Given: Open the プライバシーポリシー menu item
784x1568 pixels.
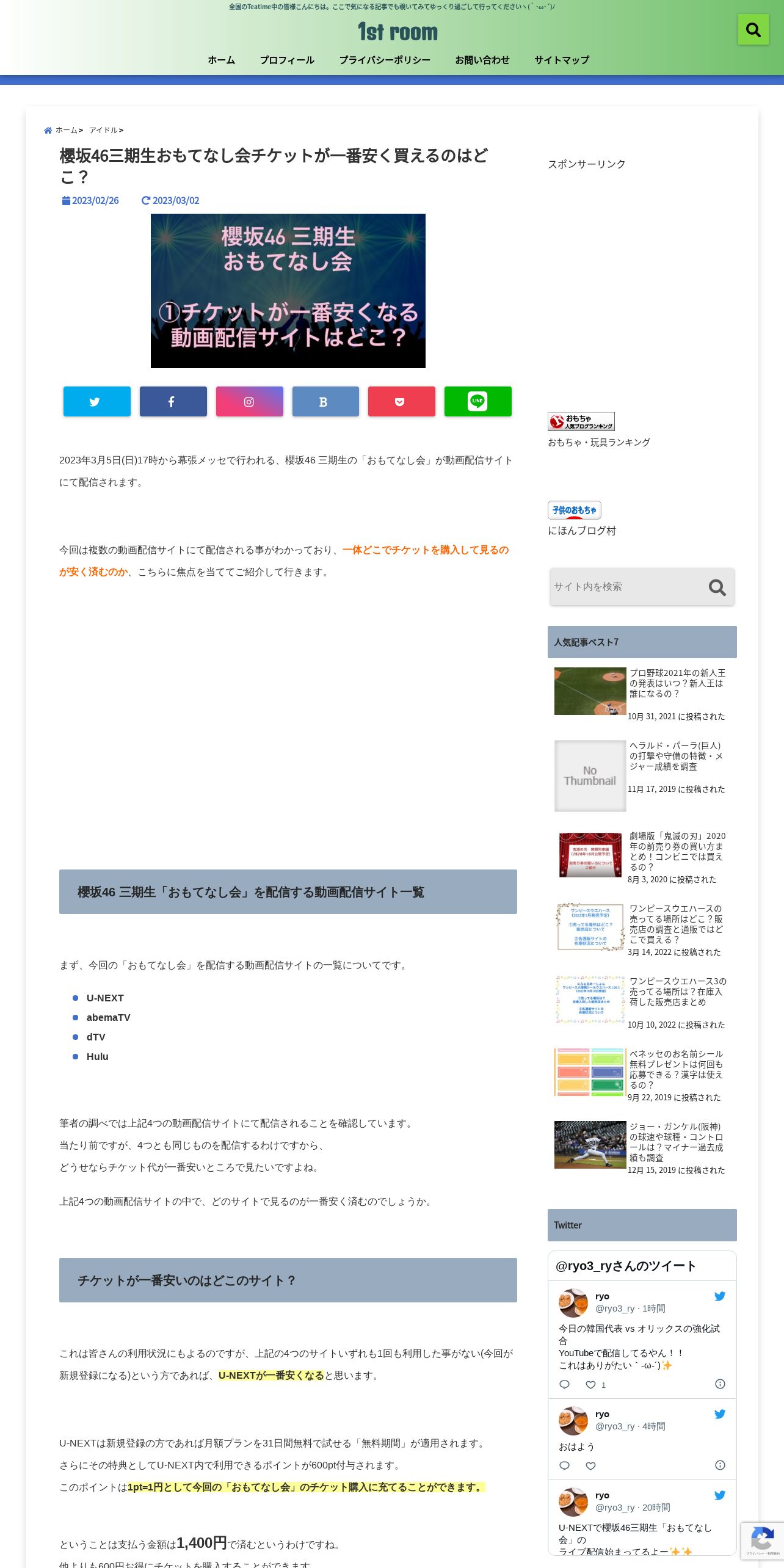Looking at the screenshot, I should 385,60.
